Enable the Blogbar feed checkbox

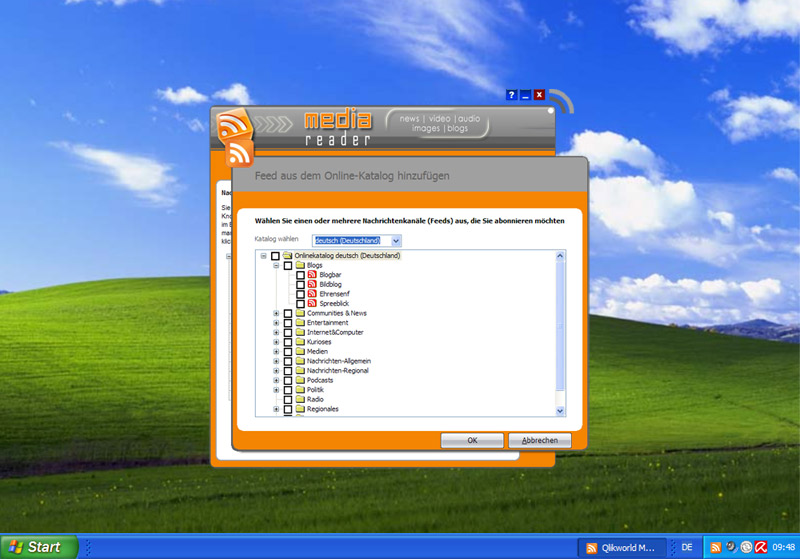(x=301, y=275)
